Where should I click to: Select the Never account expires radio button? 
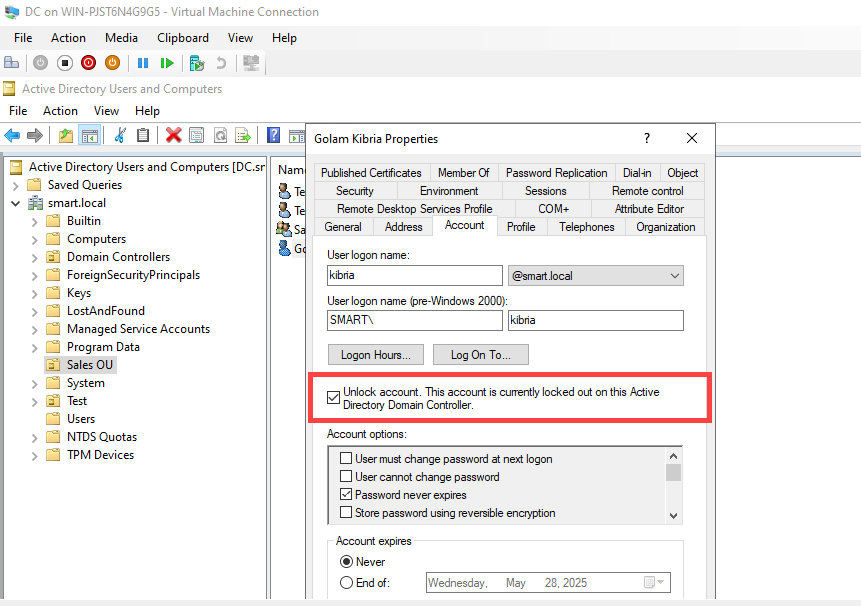point(346,562)
